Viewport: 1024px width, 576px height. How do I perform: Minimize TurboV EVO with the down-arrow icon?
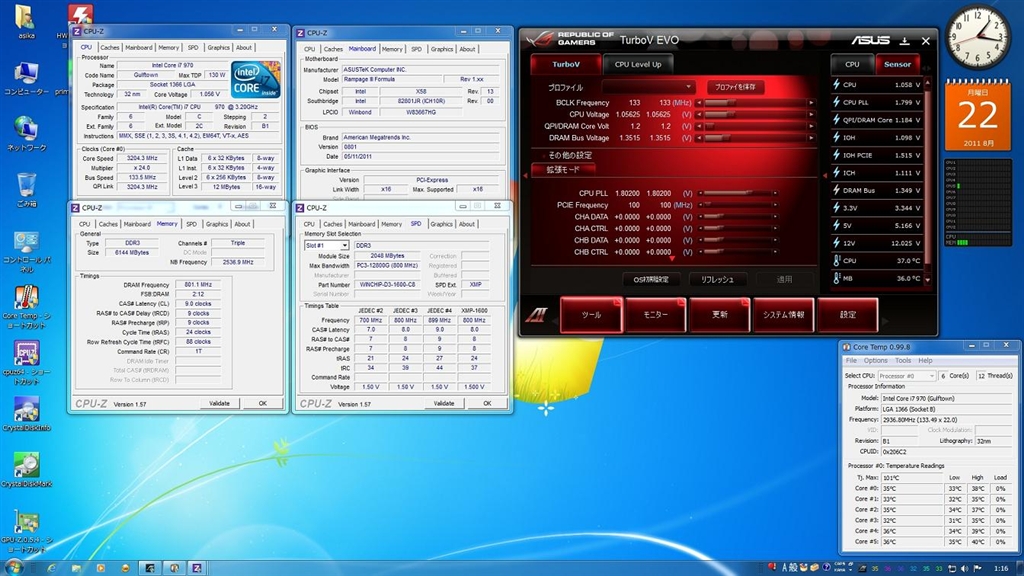pos(904,41)
